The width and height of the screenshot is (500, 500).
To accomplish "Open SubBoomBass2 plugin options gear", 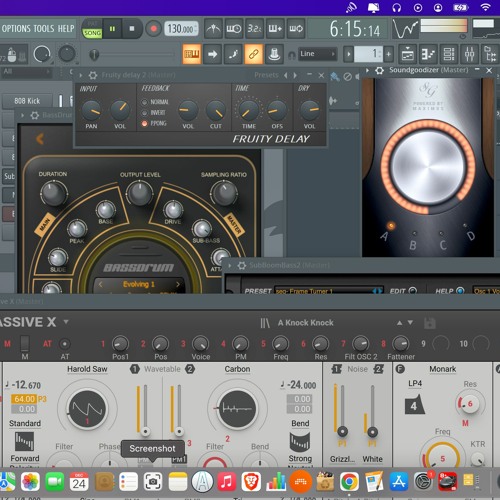I will (x=242, y=265).
